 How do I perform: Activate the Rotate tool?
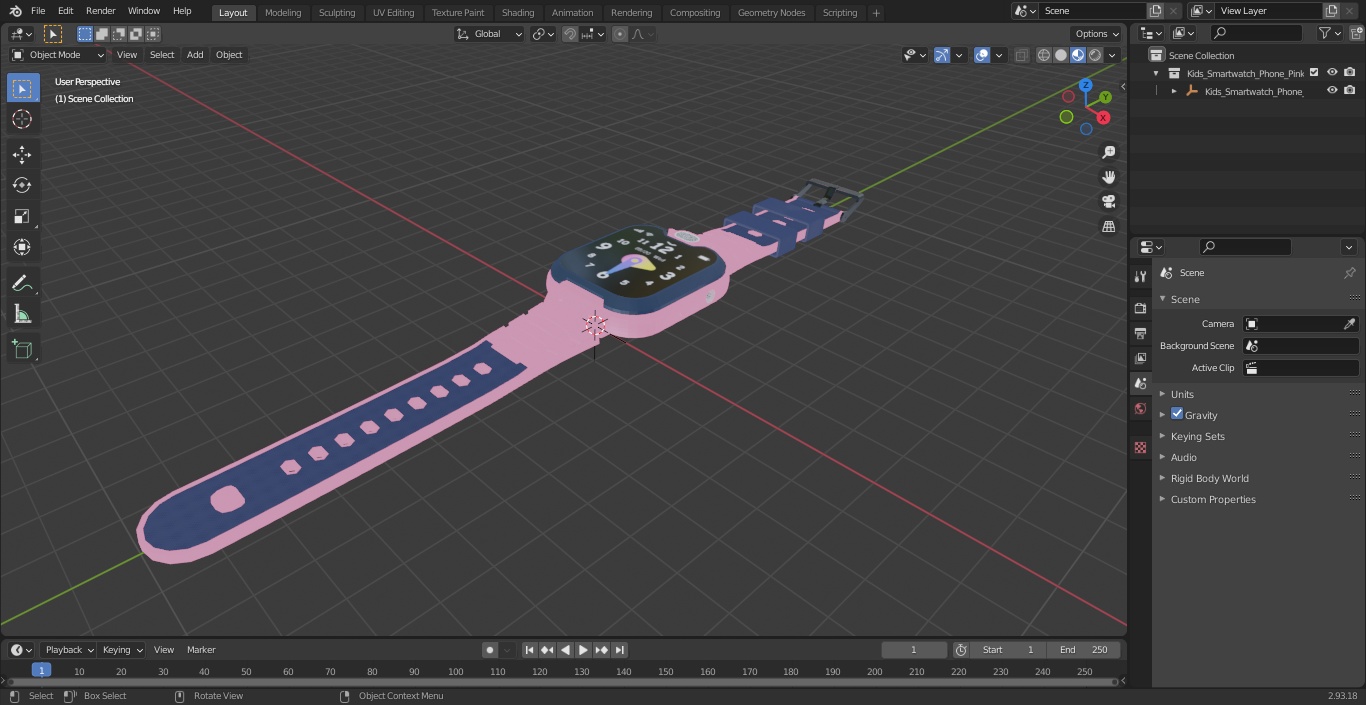22,185
